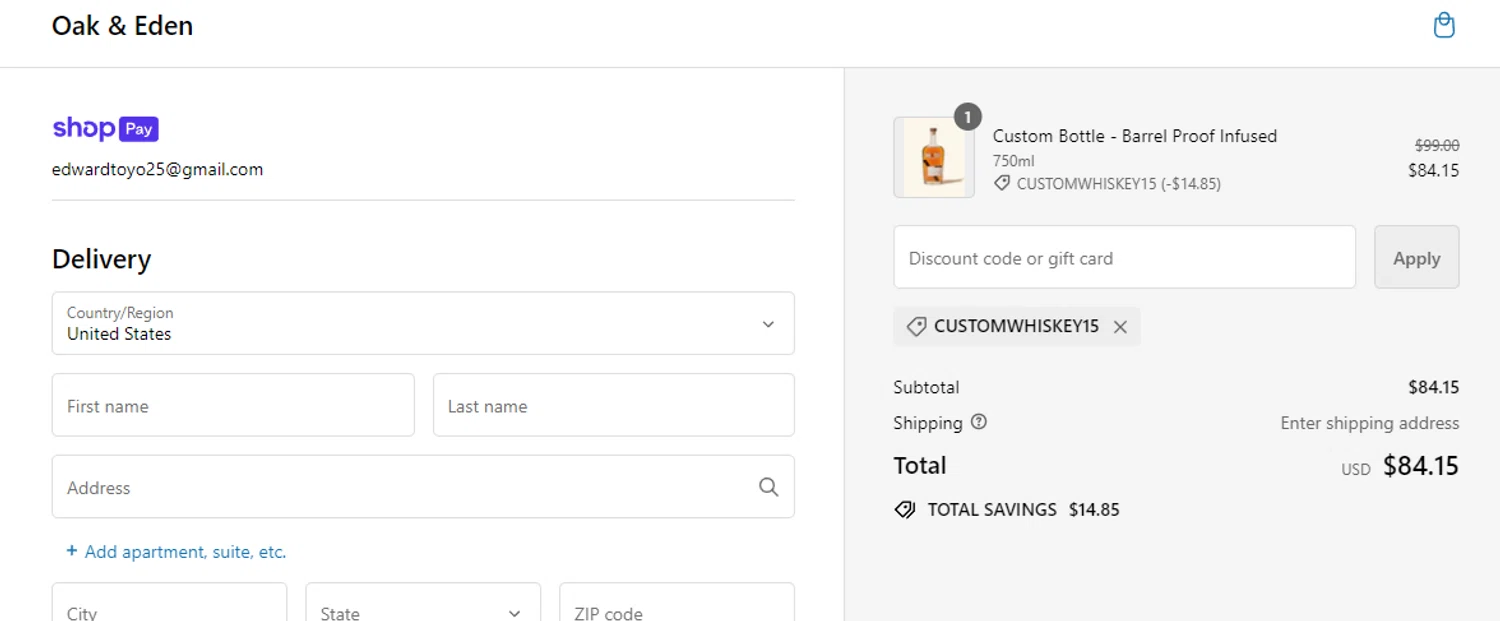Focus the First name field
The width and height of the screenshot is (1500, 621).
233,405
